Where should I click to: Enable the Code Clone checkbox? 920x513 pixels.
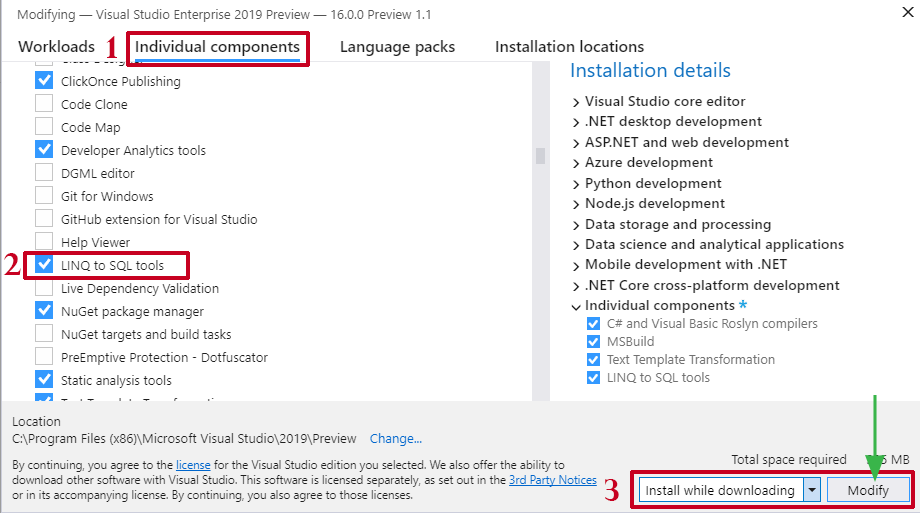[x=44, y=104]
